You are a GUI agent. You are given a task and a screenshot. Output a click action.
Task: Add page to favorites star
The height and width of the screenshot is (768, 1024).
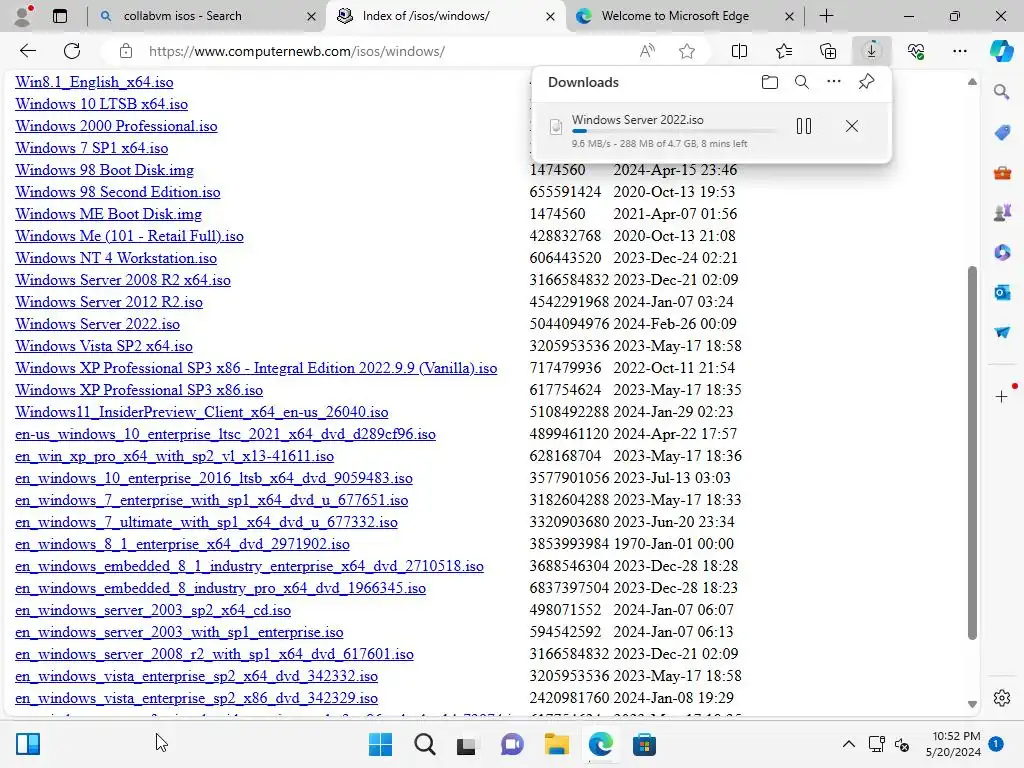coord(686,51)
